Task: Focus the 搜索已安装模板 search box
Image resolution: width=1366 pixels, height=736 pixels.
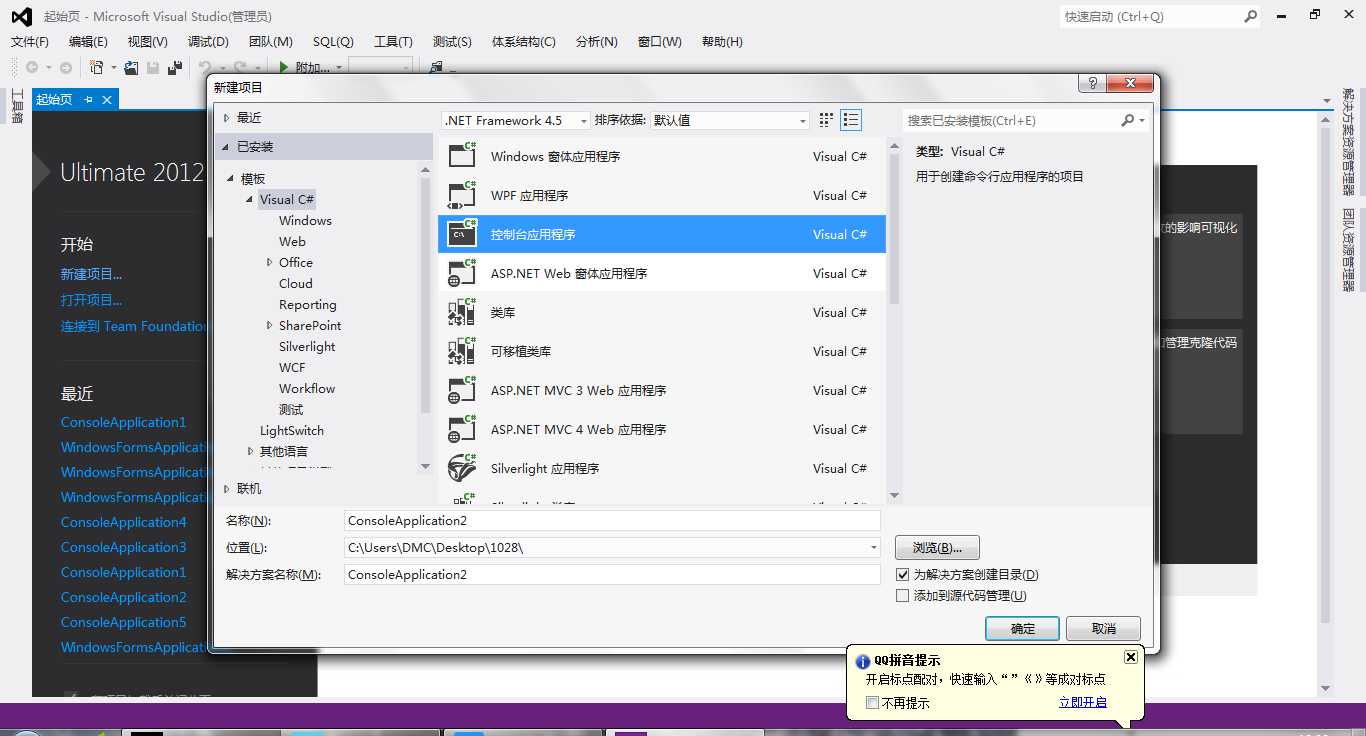Action: click(1024, 120)
